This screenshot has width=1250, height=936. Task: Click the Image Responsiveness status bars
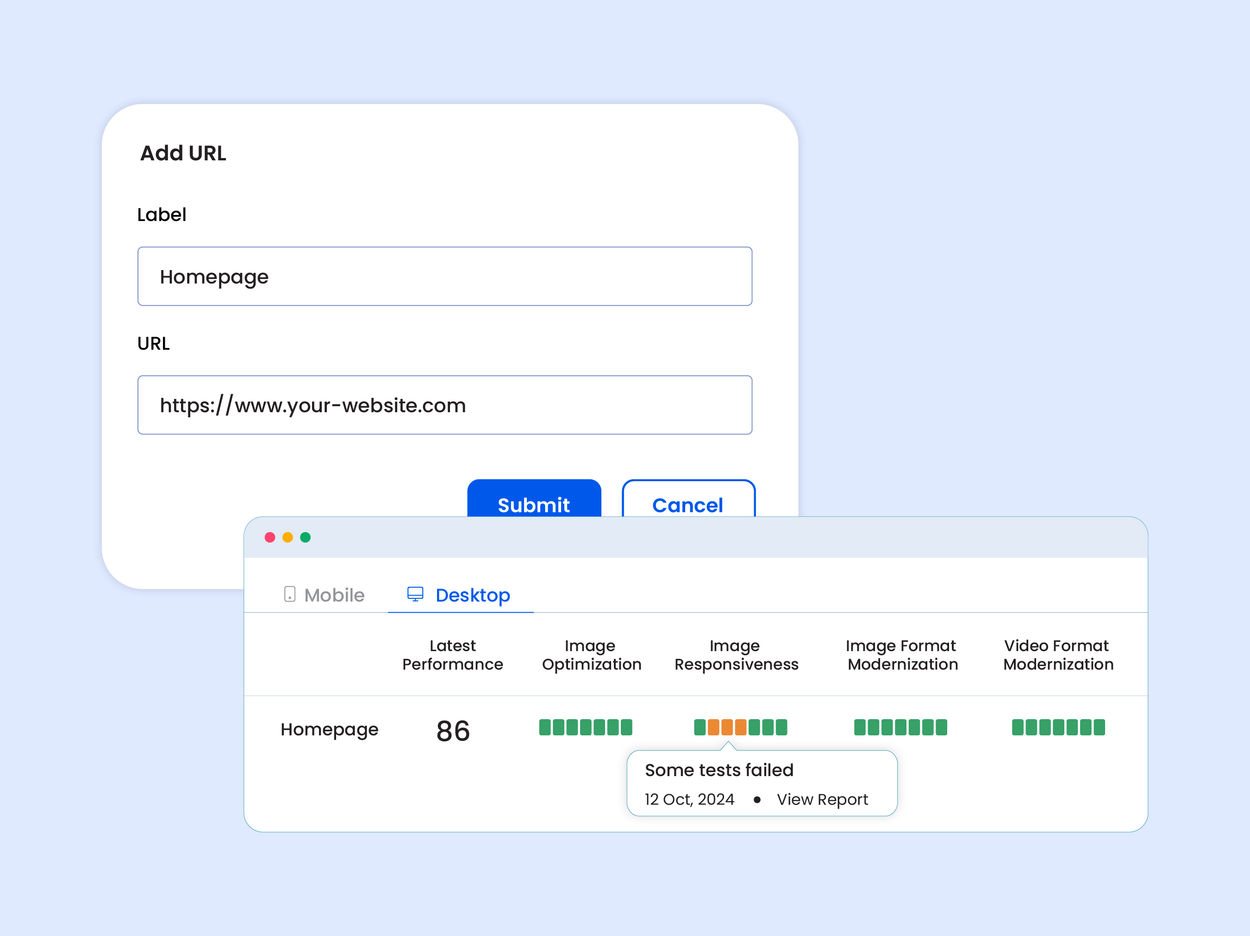740,727
